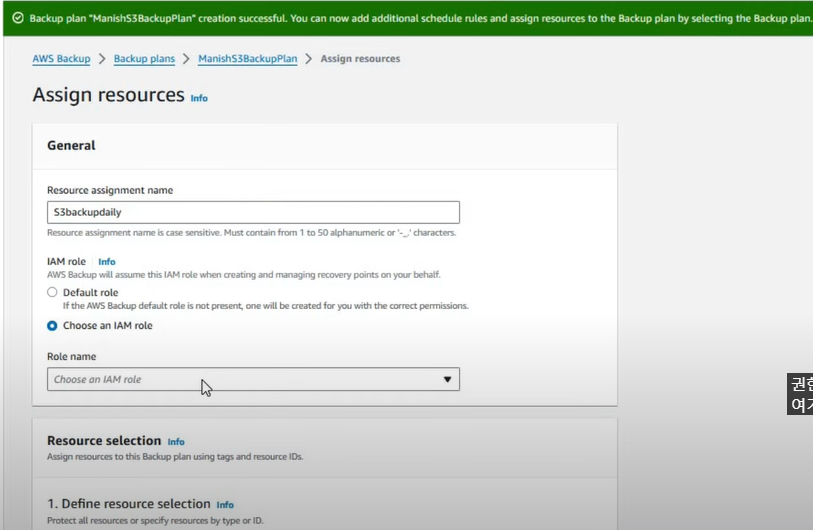The image size is (813, 530).
Task: Click the Resource selection heading
Action: point(104,440)
